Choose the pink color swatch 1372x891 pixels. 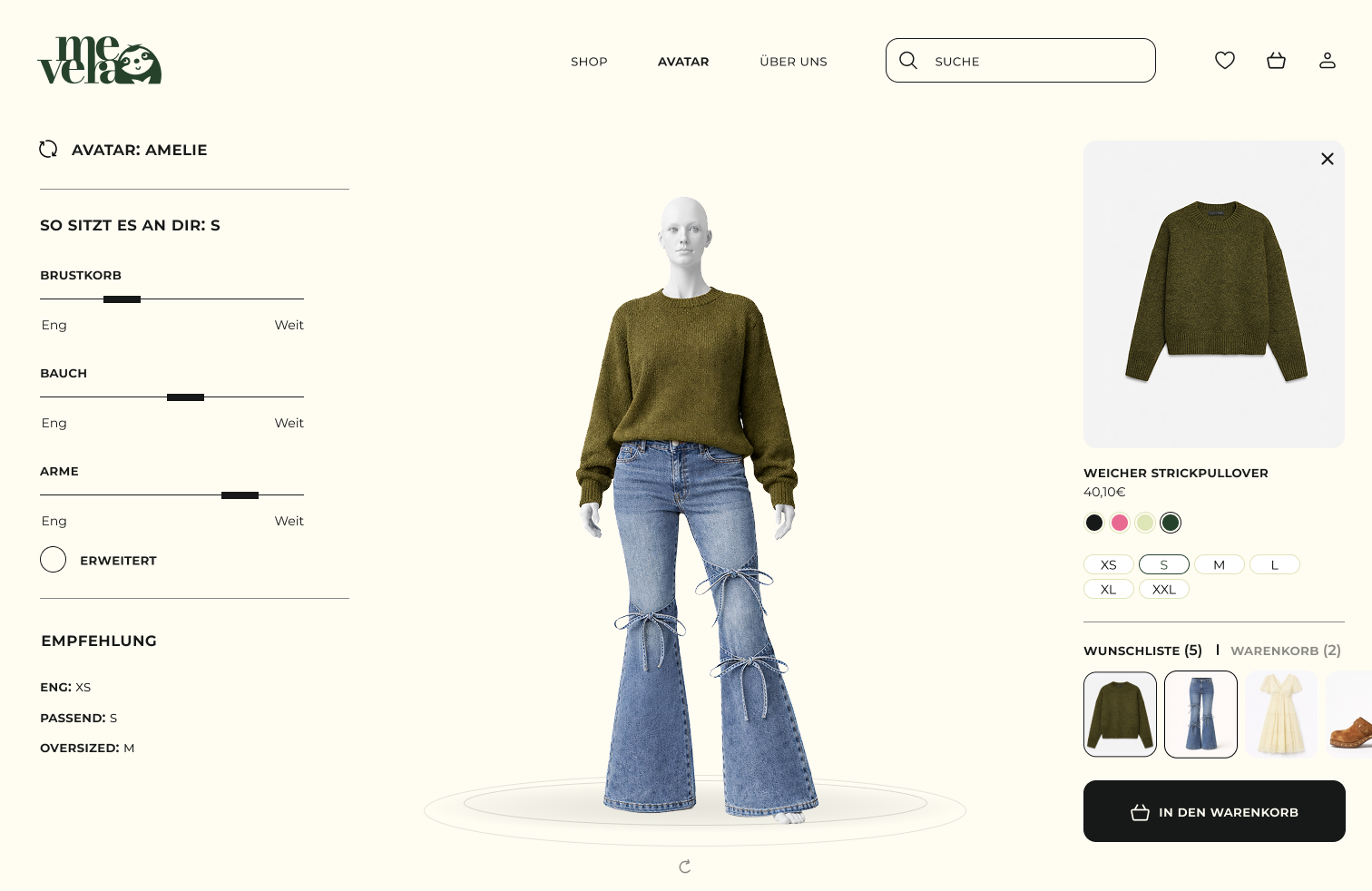pyautogui.click(x=1120, y=523)
